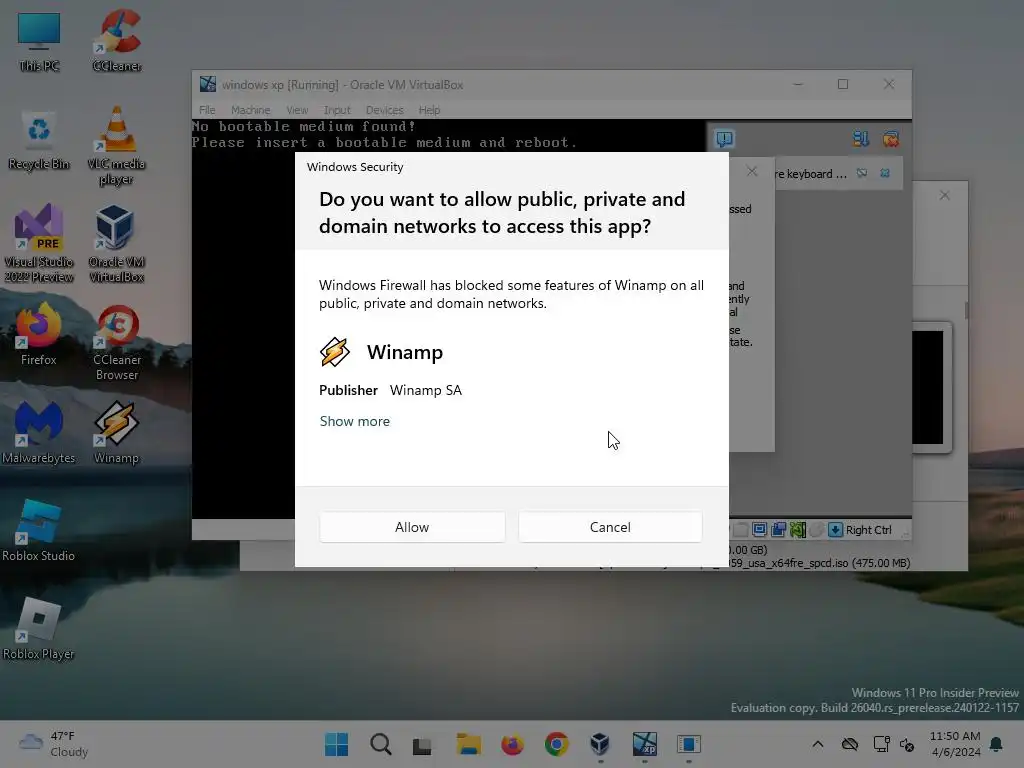
Task: Toggle notification ordering icon in VirtualBox
Action: click(861, 138)
